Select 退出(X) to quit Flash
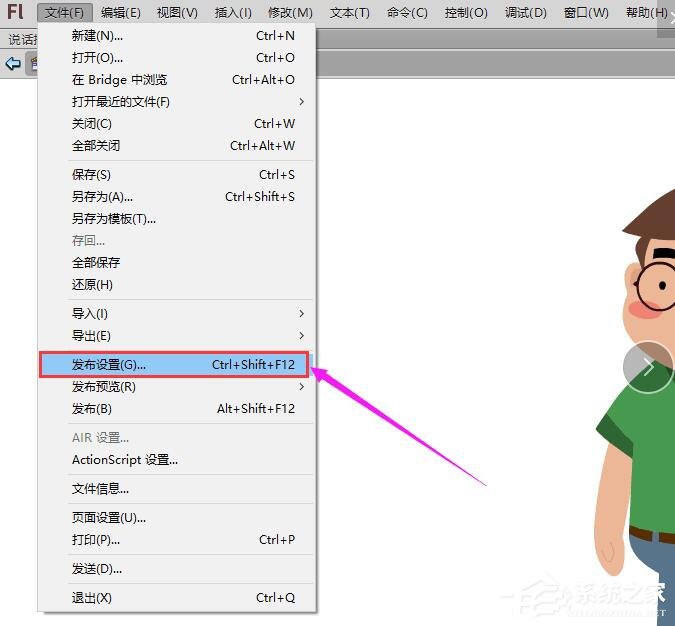Screen dimensions: 675x626 click(91, 598)
